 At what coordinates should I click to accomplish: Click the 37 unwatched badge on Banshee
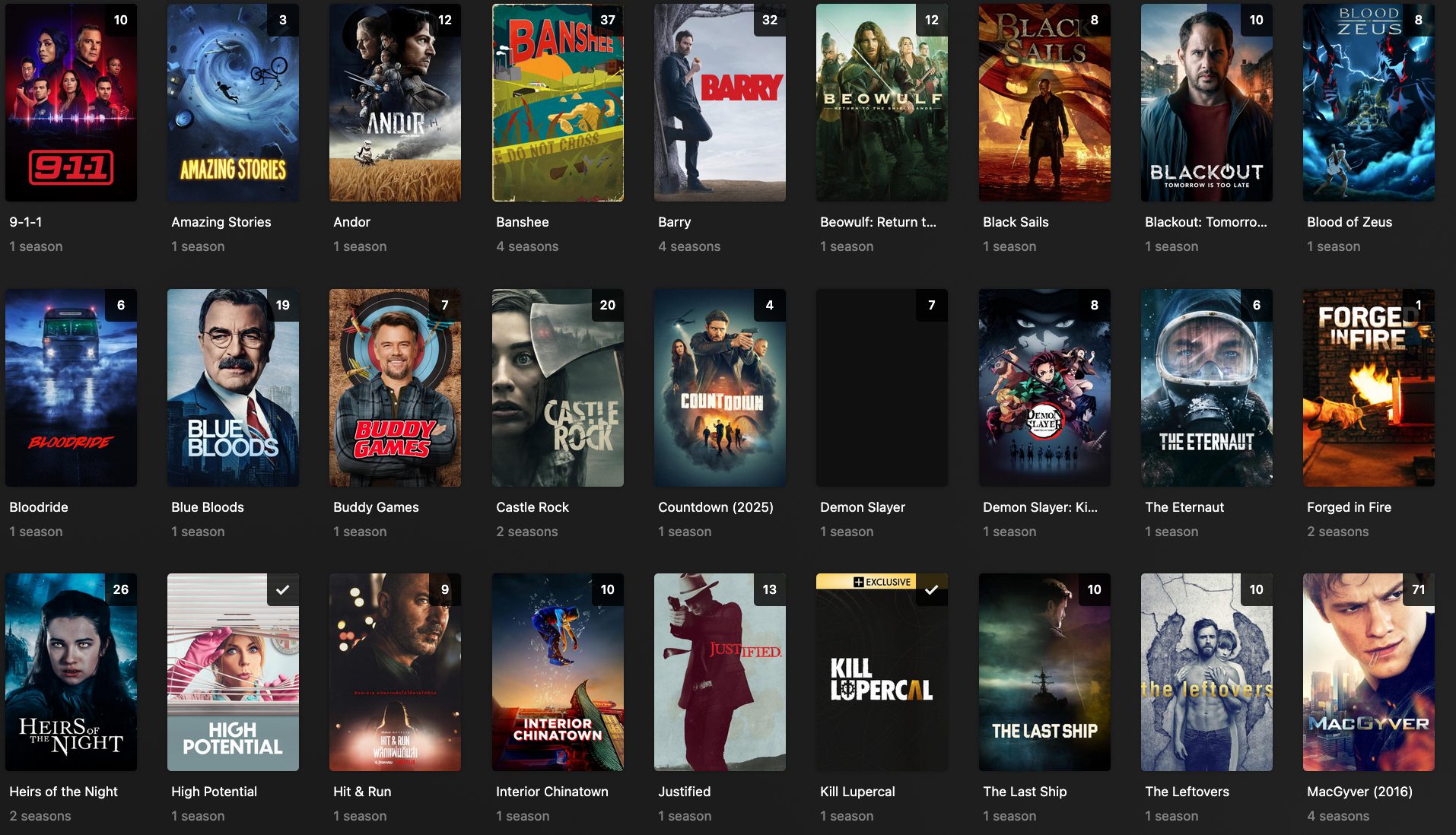point(607,20)
